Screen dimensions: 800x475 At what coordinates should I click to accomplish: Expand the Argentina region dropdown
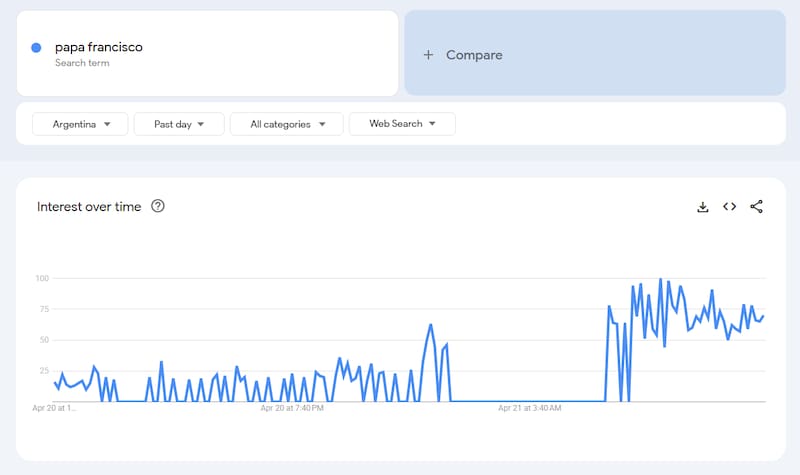pos(81,124)
